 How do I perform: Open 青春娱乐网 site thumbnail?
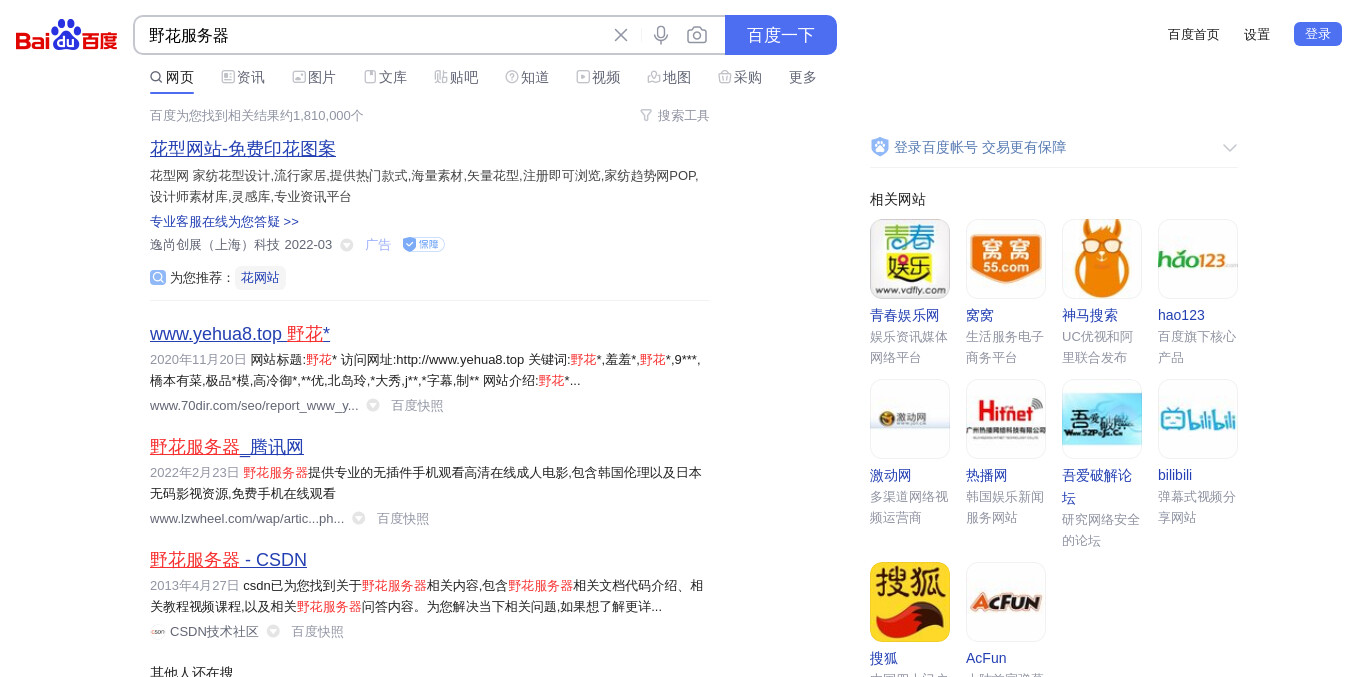click(x=910, y=259)
